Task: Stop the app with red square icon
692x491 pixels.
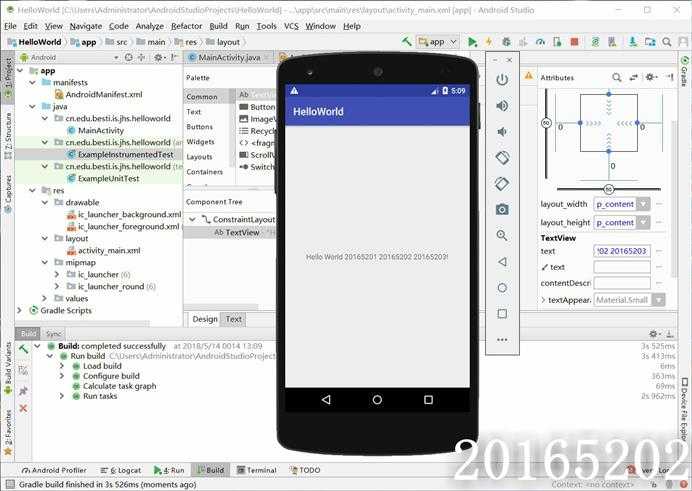Action: (574, 42)
